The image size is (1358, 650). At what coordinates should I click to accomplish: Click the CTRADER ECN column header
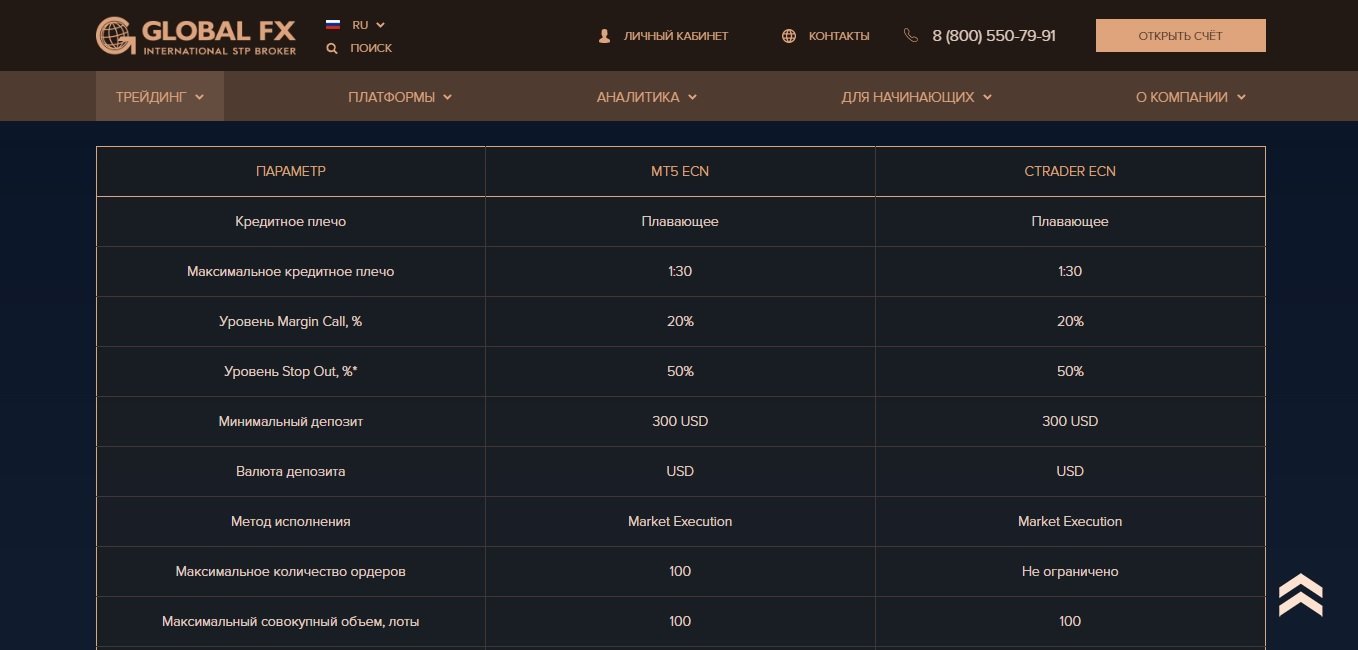1070,171
